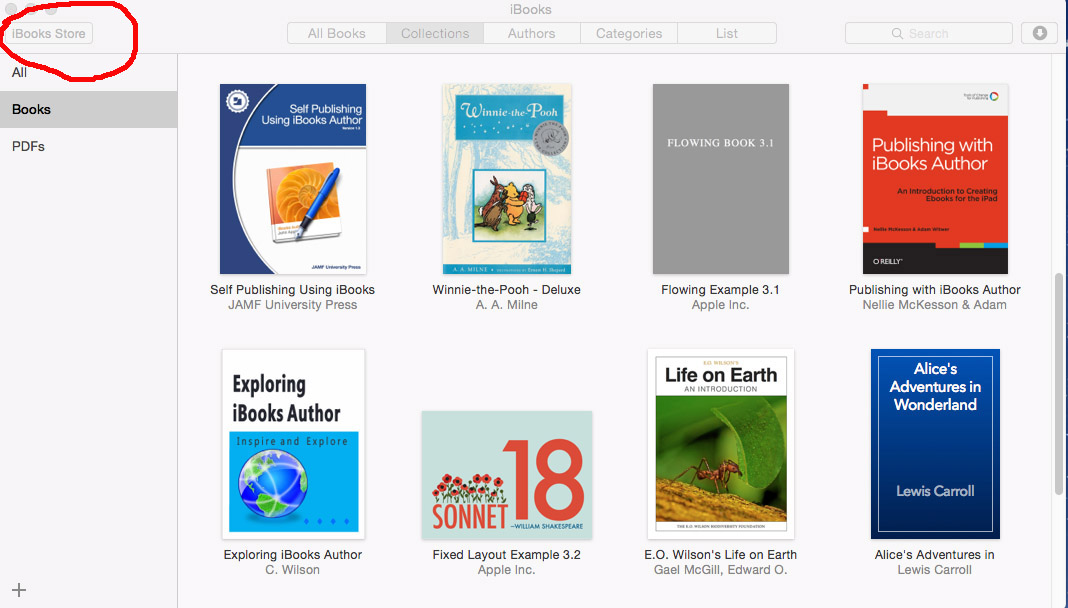Select the PDFs collection in the sidebar
This screenshot has height=608, width=1068.
pos(89,146)
